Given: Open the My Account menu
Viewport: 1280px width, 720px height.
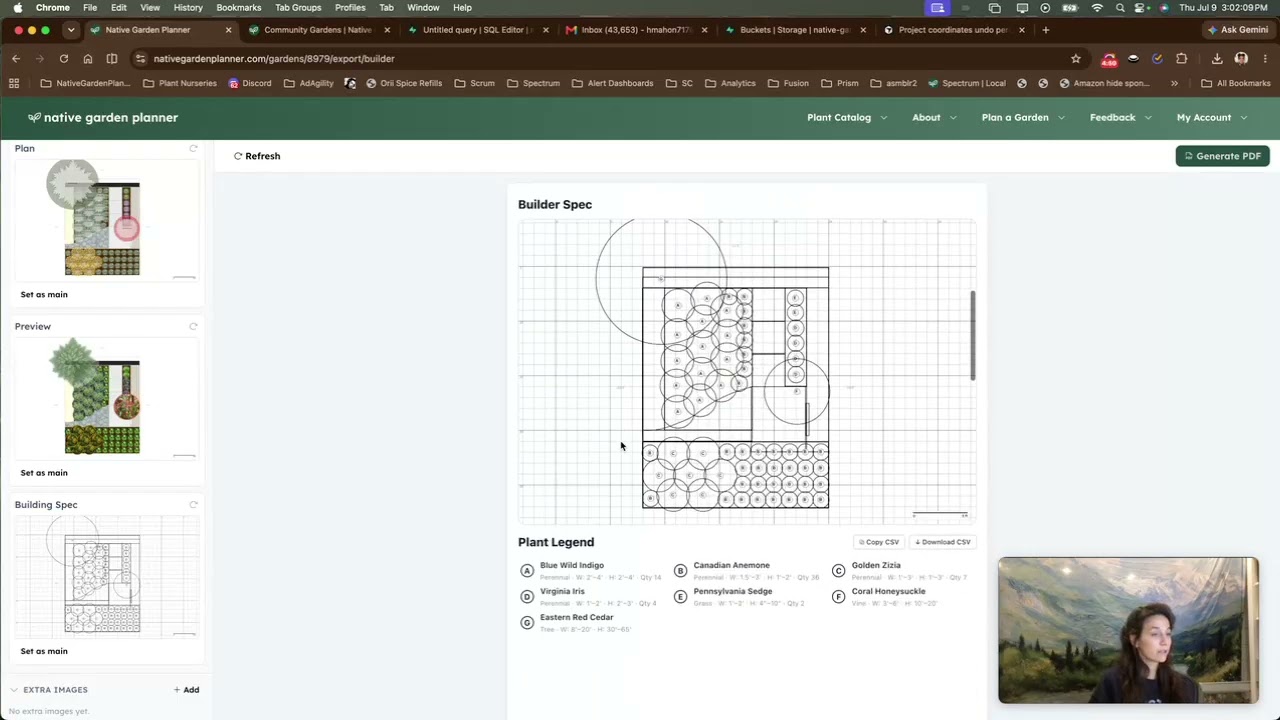Looking at the screenshot, I should pyautogui.click(x=1212, y=118).
